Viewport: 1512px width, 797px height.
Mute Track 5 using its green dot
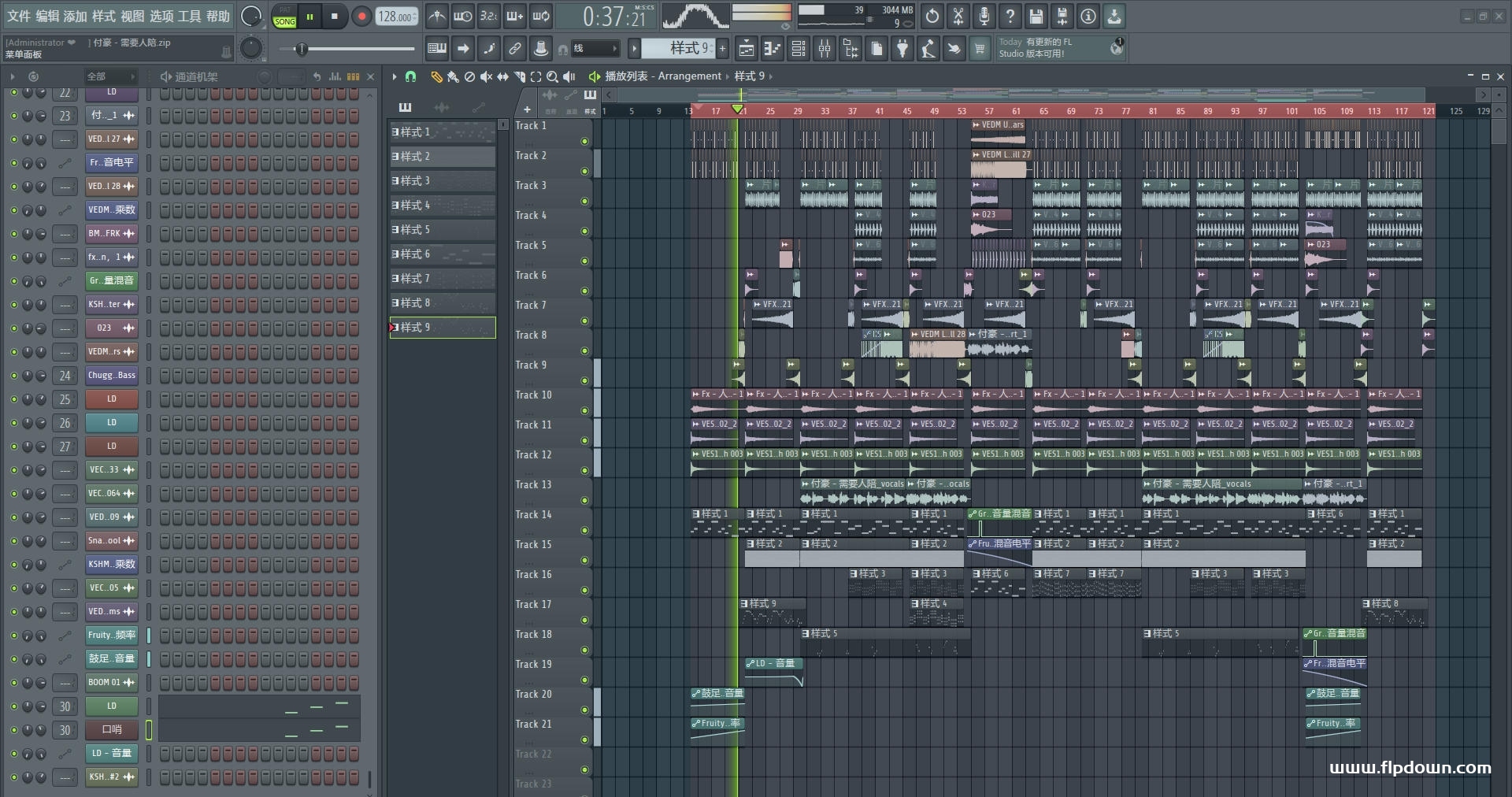coord(584,261)
